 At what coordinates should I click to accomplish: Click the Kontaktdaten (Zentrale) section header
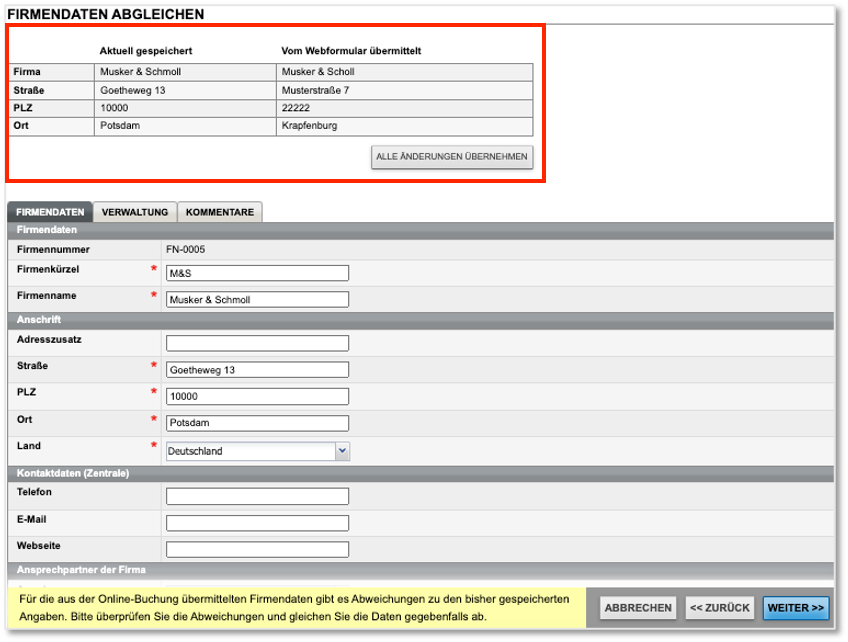pos(73,473)
